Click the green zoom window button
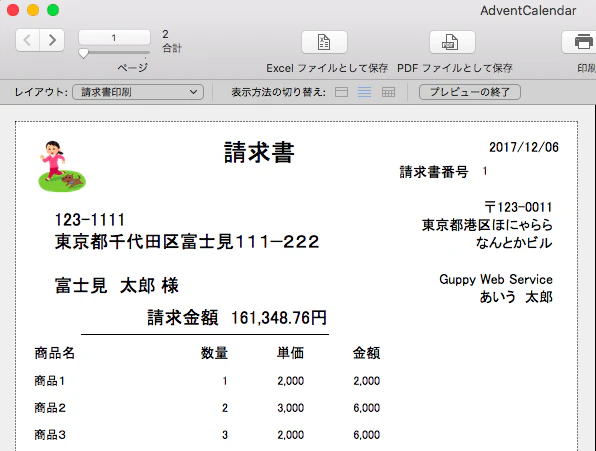The height and width of the screenshot is (451, 596). tap(53, 10)
